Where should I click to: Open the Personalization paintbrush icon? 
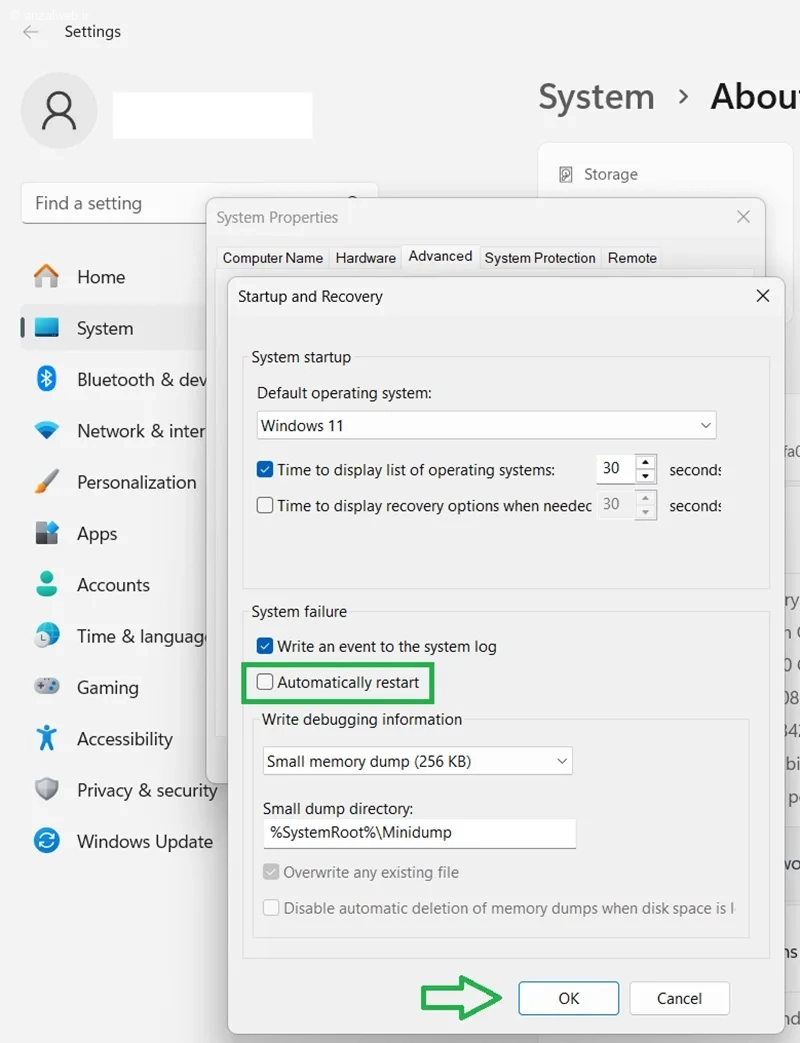point(46,482)
